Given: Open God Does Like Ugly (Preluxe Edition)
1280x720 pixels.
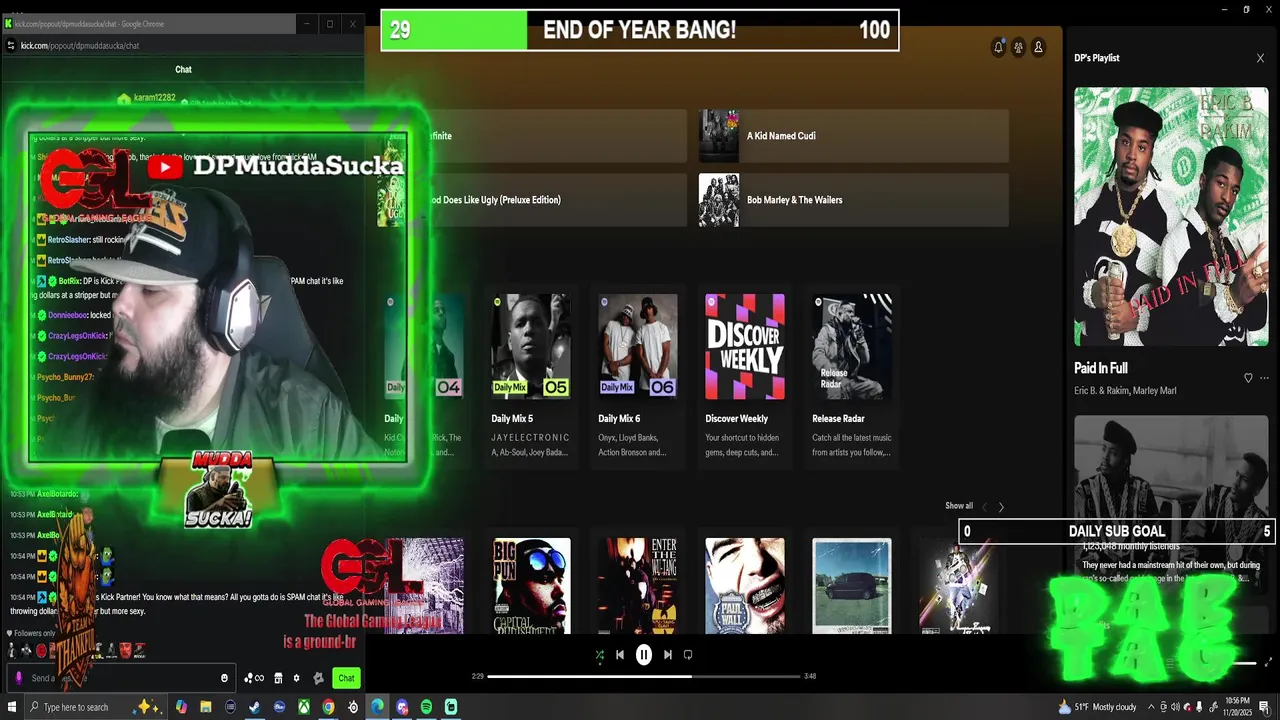Looking at the screenshot, I should pos(532,200).
